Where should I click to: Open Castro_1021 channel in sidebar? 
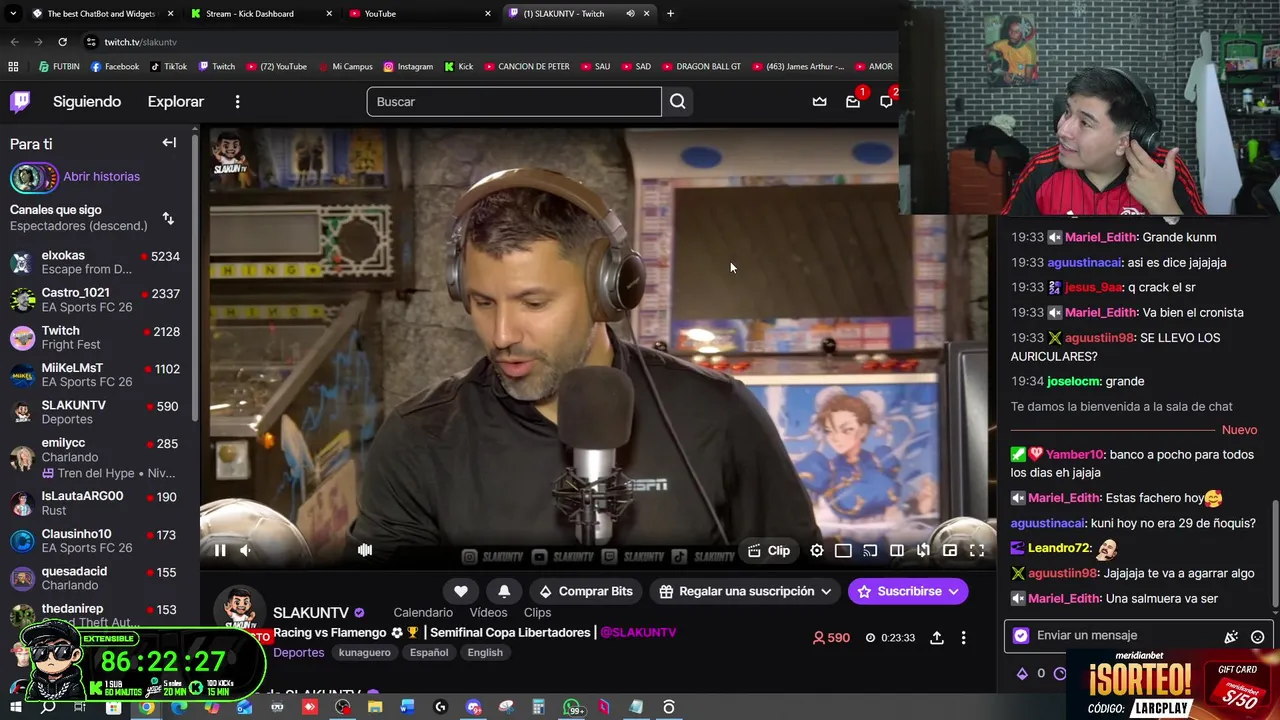98,300
